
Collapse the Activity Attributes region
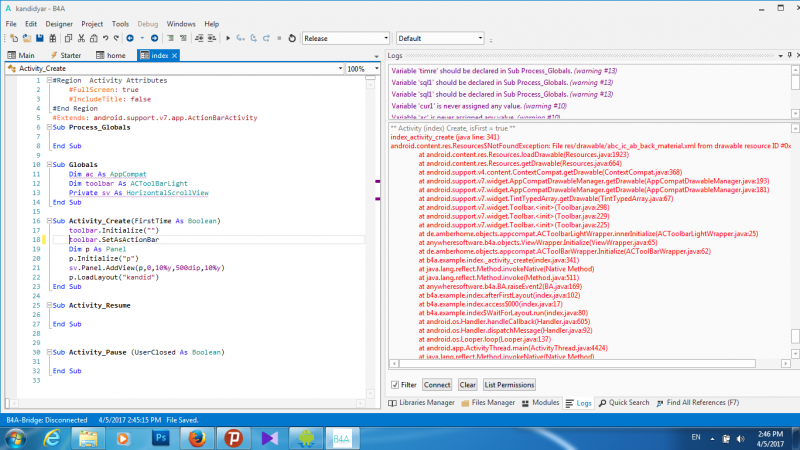(x=48, y=80)
